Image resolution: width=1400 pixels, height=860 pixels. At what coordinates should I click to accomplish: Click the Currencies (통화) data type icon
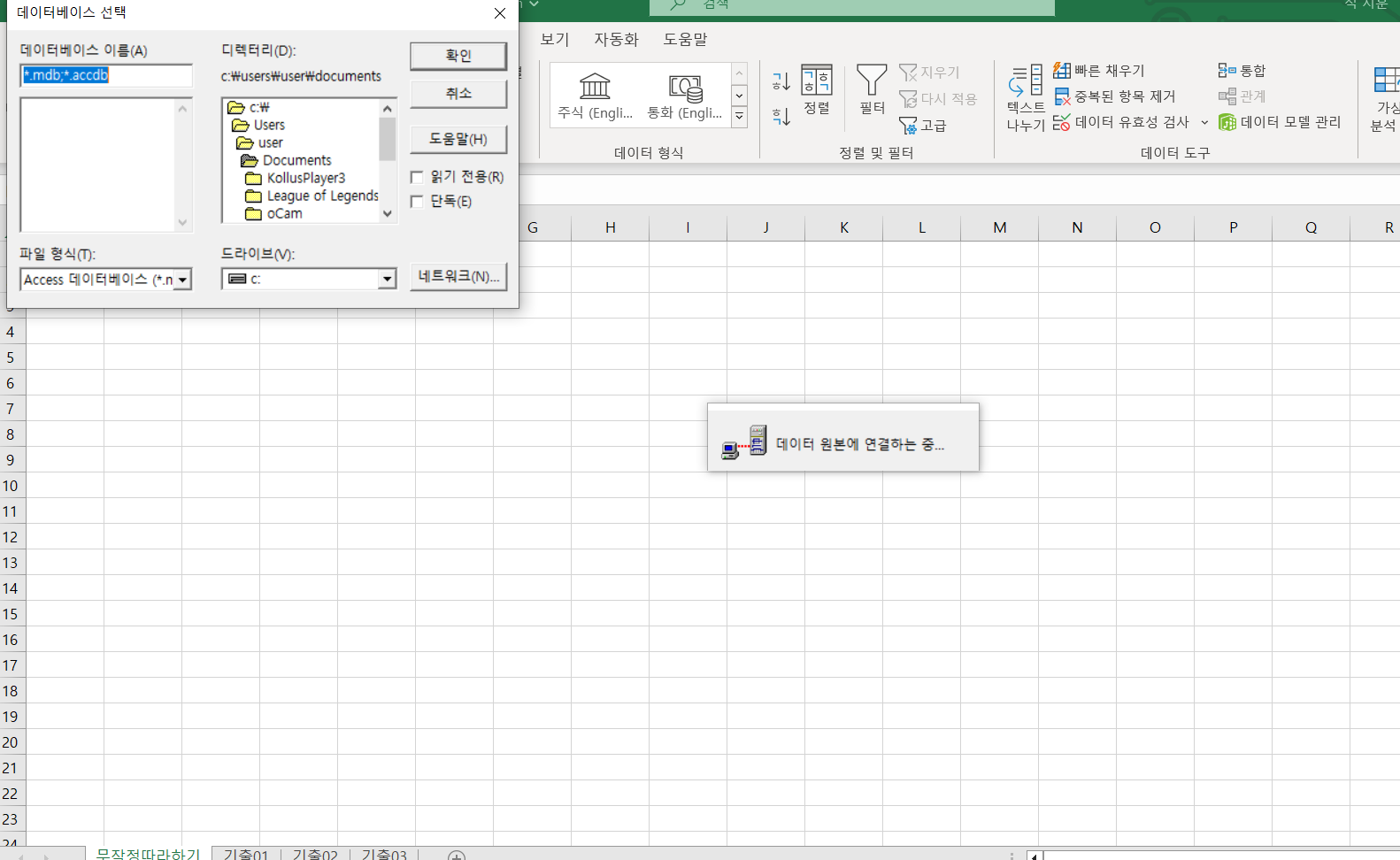click(x=685, y=88)
